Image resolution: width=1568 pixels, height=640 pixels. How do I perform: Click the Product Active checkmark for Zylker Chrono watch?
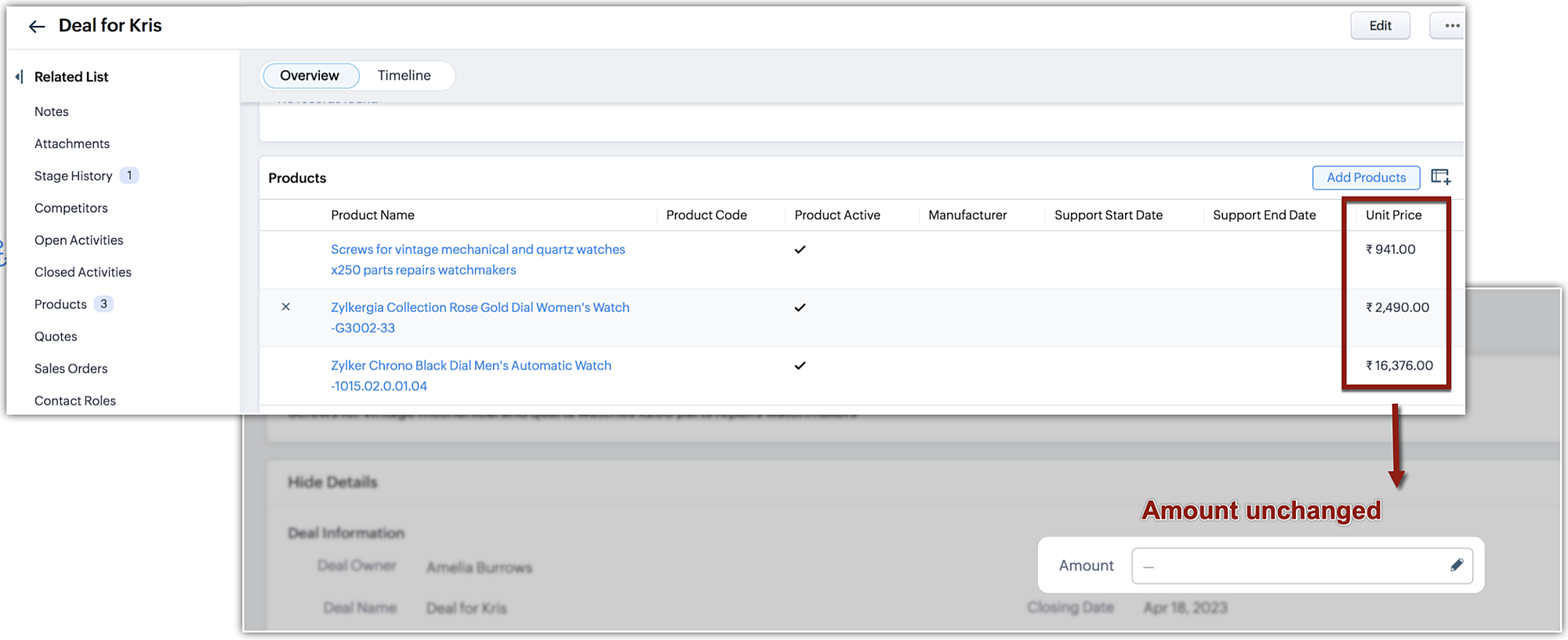pos(800,365)
